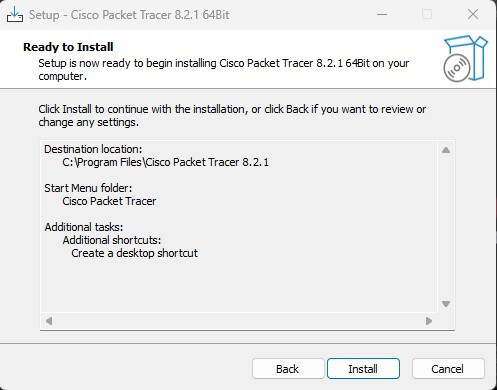This screenshot has height=390, width=497.
Task: Select the 'Create a desktop shortcut' line
Action: 134,253
